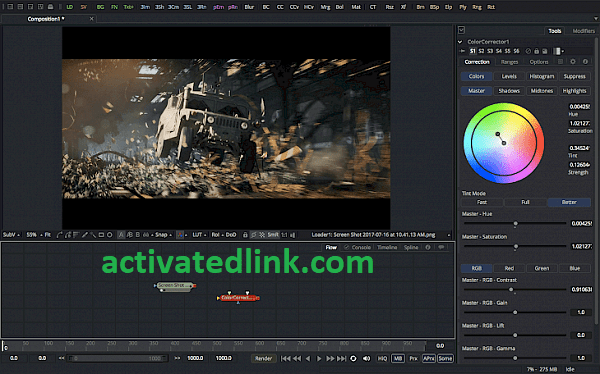Toggle APrx auto proxy mode
Viewport: 600px width, 374px height.
pyautogui.click(x=429, y=358)
